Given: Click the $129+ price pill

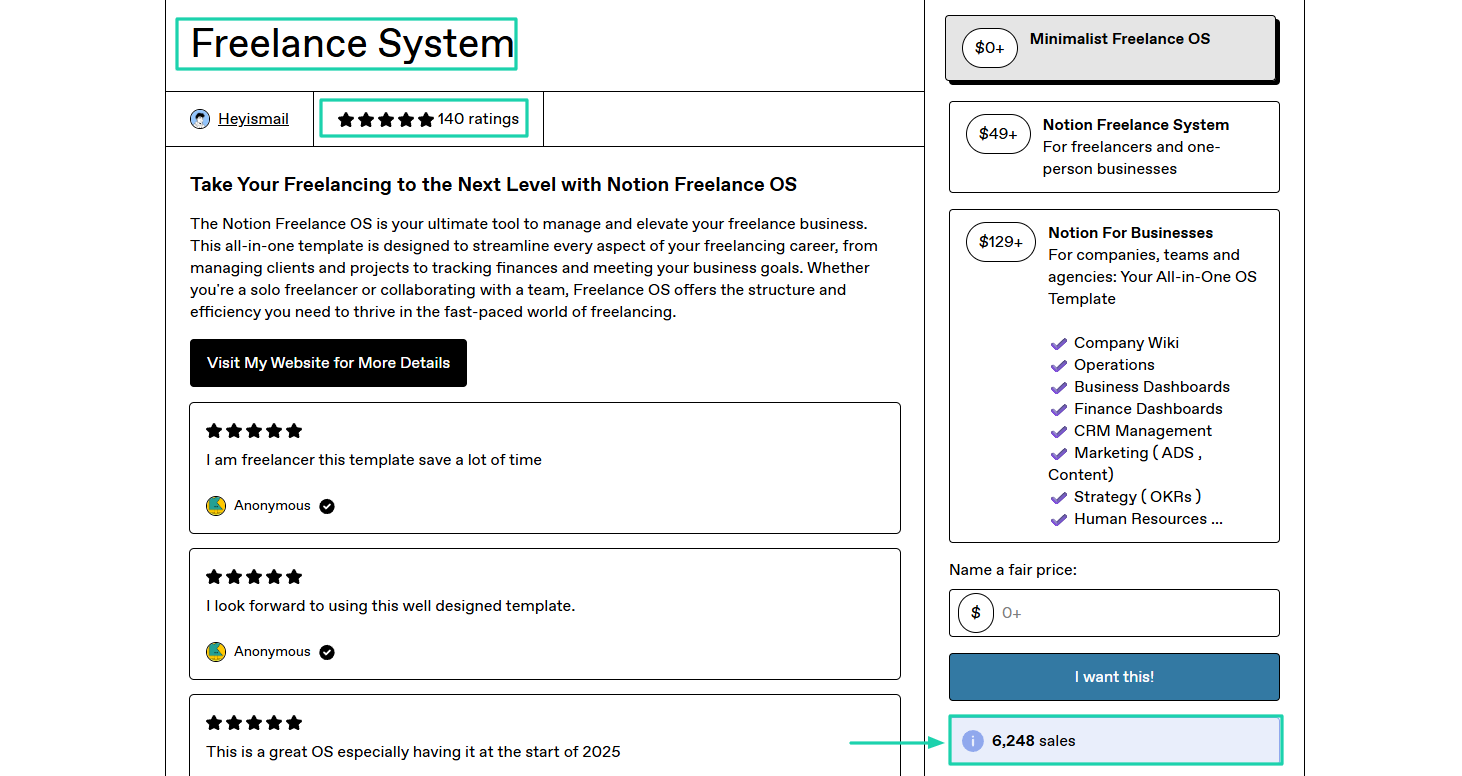Looking at the screenshot, I should (1001, 242).
